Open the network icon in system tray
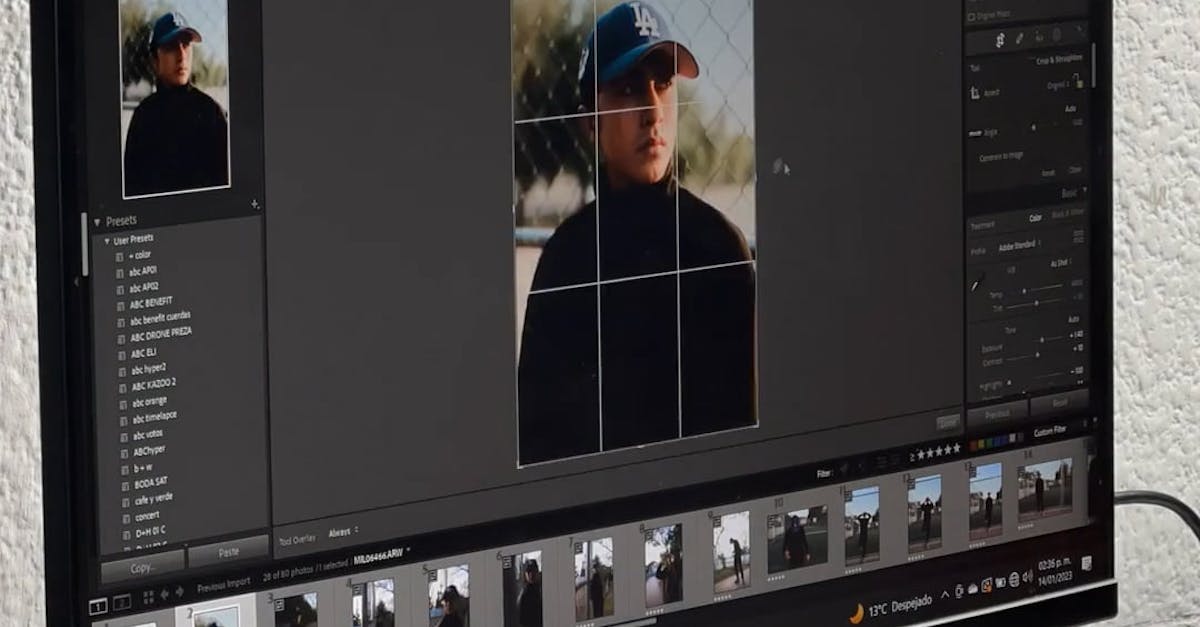 (x=1013, y=578)
